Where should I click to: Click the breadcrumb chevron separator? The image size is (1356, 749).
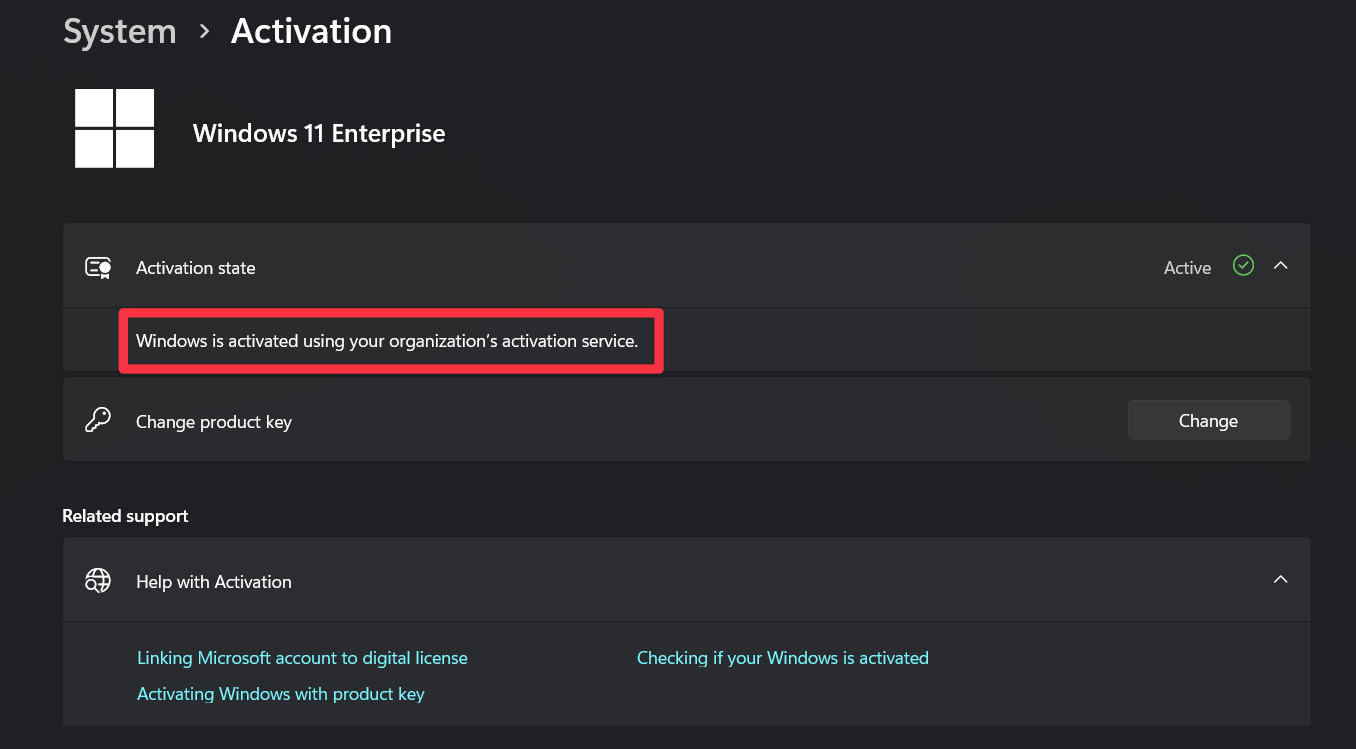(x=204, y=32)
